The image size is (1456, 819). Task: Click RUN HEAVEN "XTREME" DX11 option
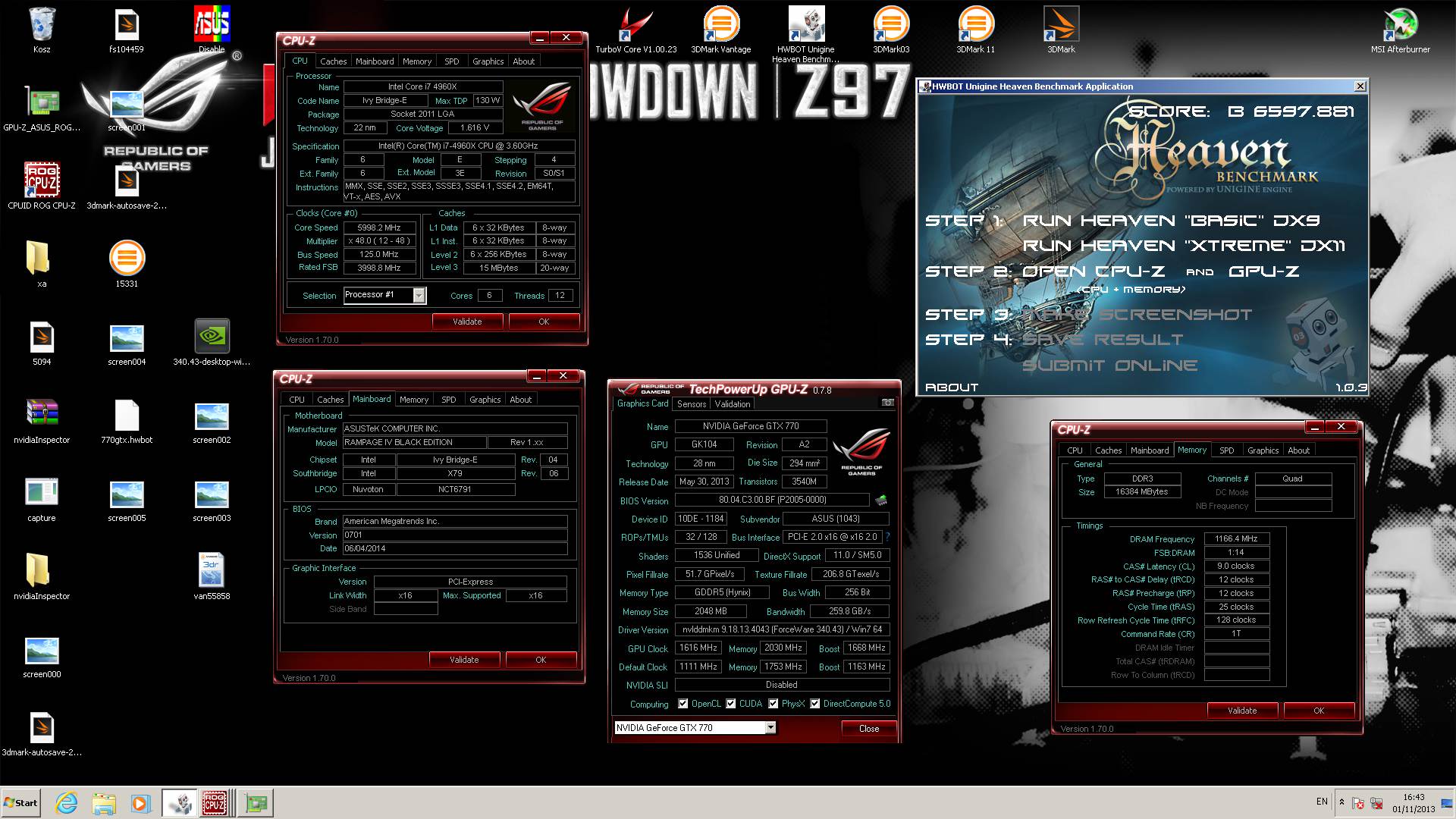[1184, 246]
